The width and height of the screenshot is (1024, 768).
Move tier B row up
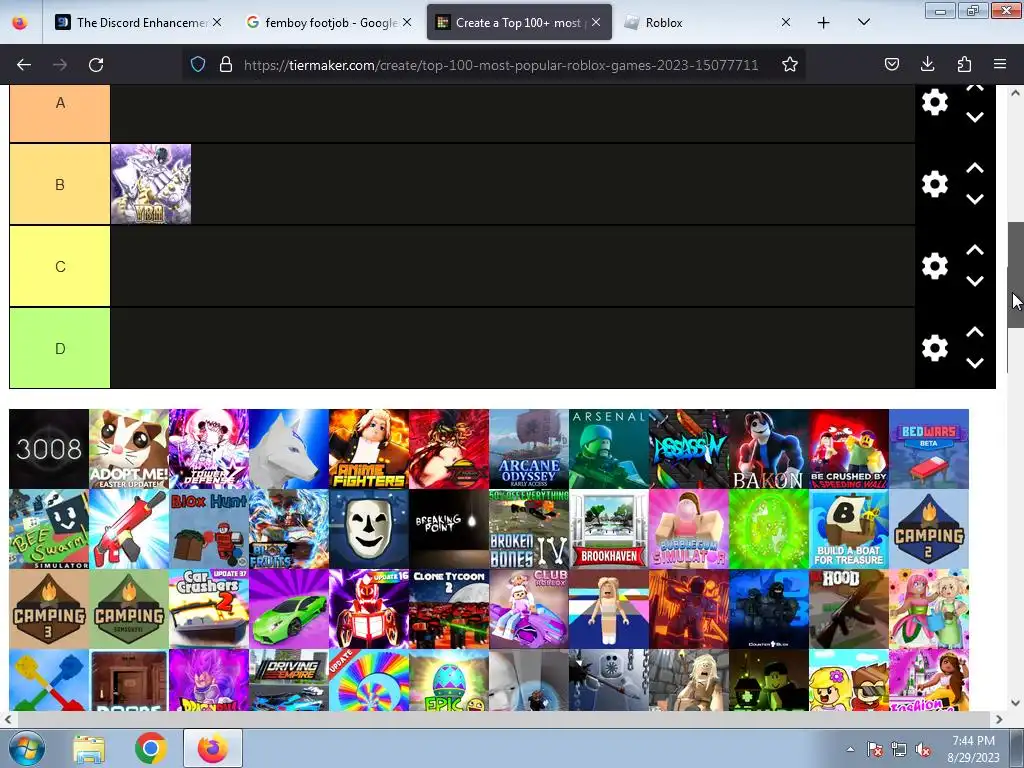click(x=975, y=168)
